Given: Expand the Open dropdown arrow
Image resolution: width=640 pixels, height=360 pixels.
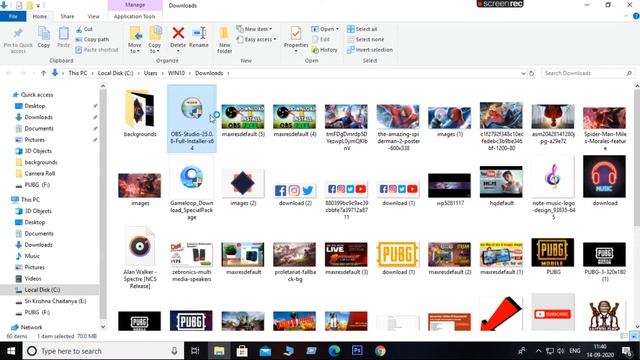Looking at the screenshot, I should [x=337, y=29].
